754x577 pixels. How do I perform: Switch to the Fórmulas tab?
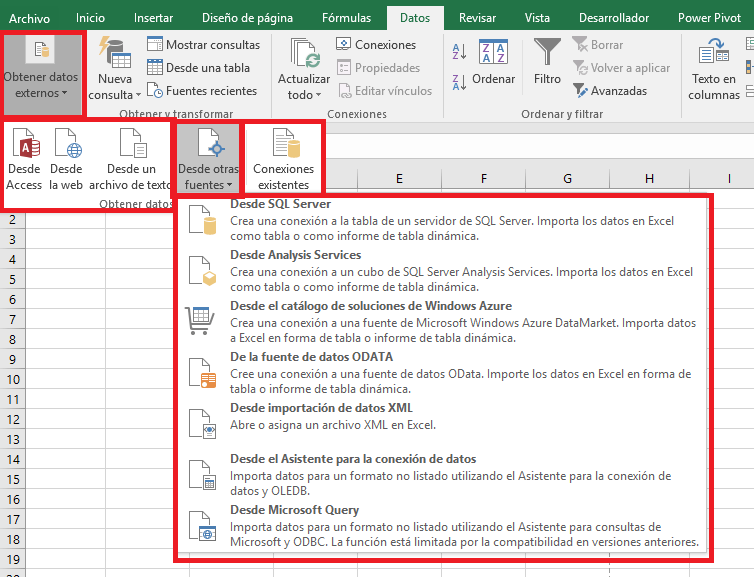click(x=346, y=18)
